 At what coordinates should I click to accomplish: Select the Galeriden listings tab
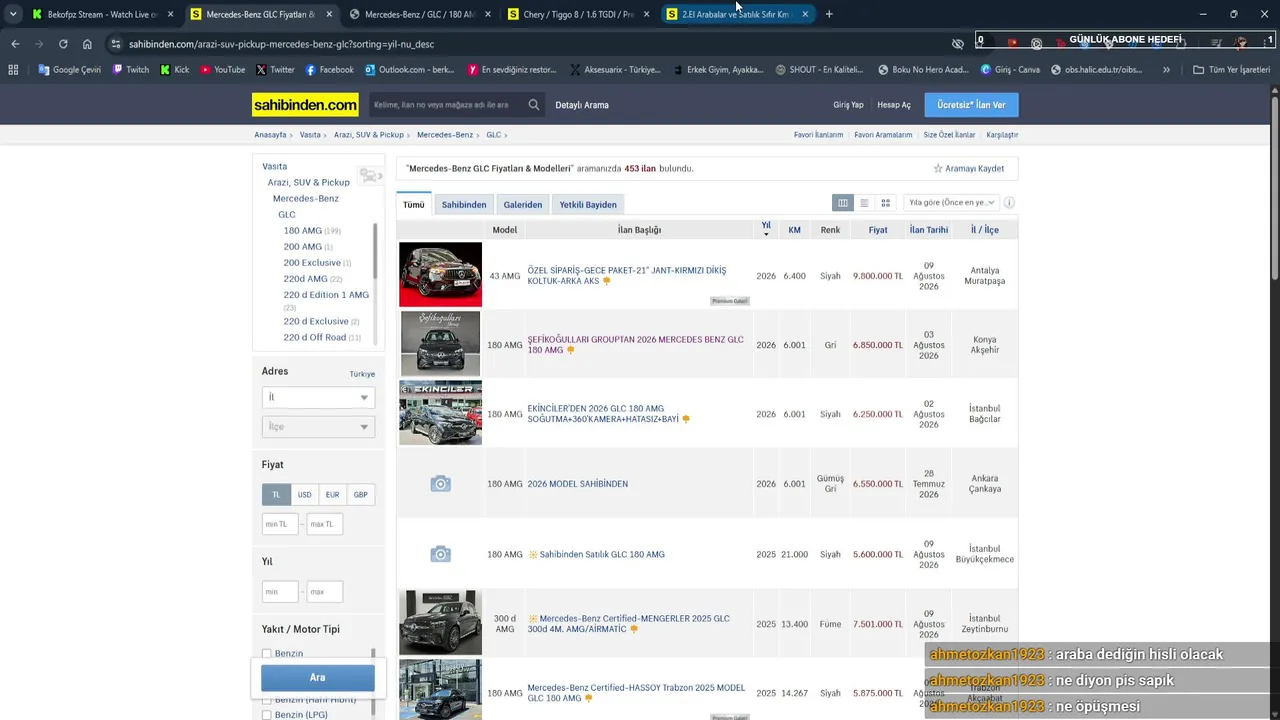click(523, 204)
